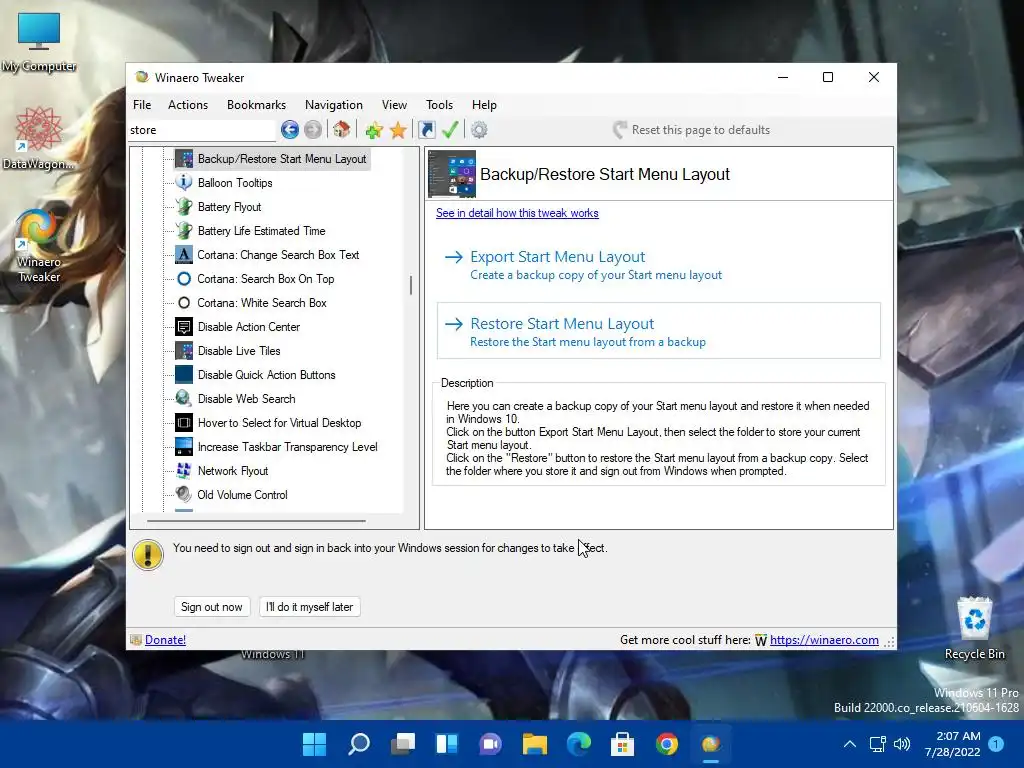Click the blue Back navigation arrow

click(290, 130)
